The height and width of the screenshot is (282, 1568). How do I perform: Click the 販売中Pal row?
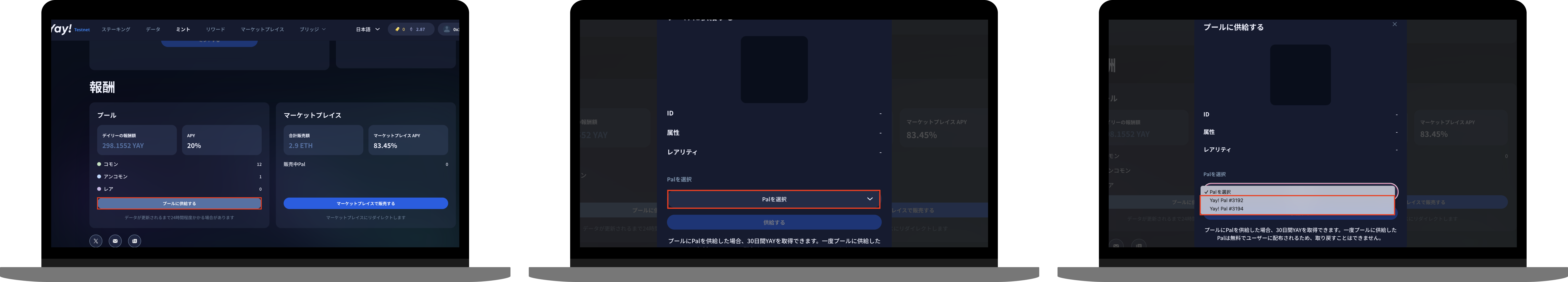366,164
